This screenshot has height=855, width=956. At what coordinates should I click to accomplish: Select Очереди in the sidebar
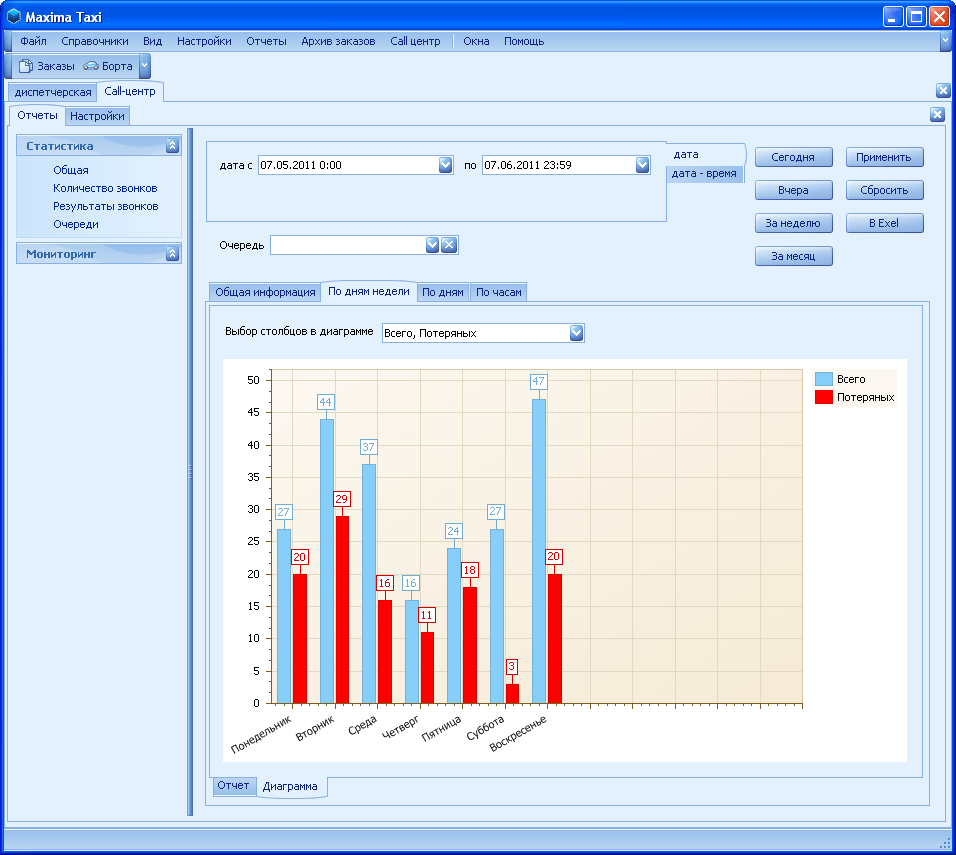[76, 224]
